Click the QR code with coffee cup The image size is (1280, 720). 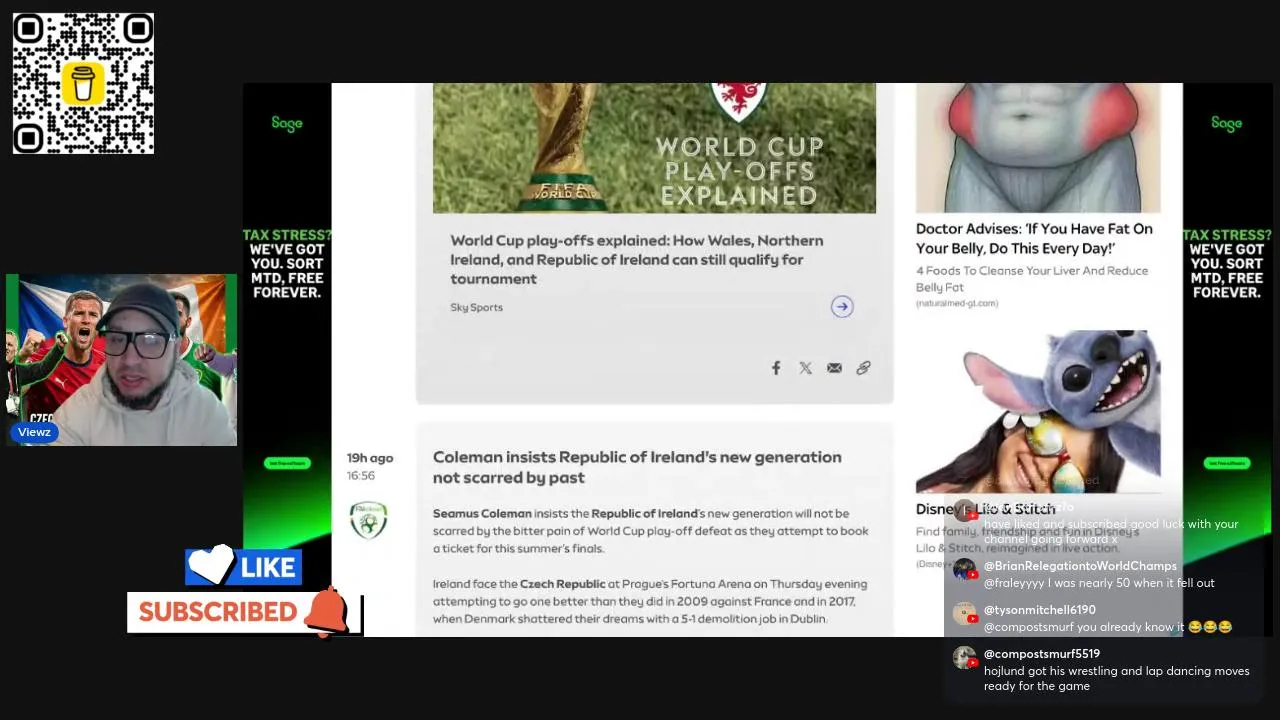(x=83, y=83)
